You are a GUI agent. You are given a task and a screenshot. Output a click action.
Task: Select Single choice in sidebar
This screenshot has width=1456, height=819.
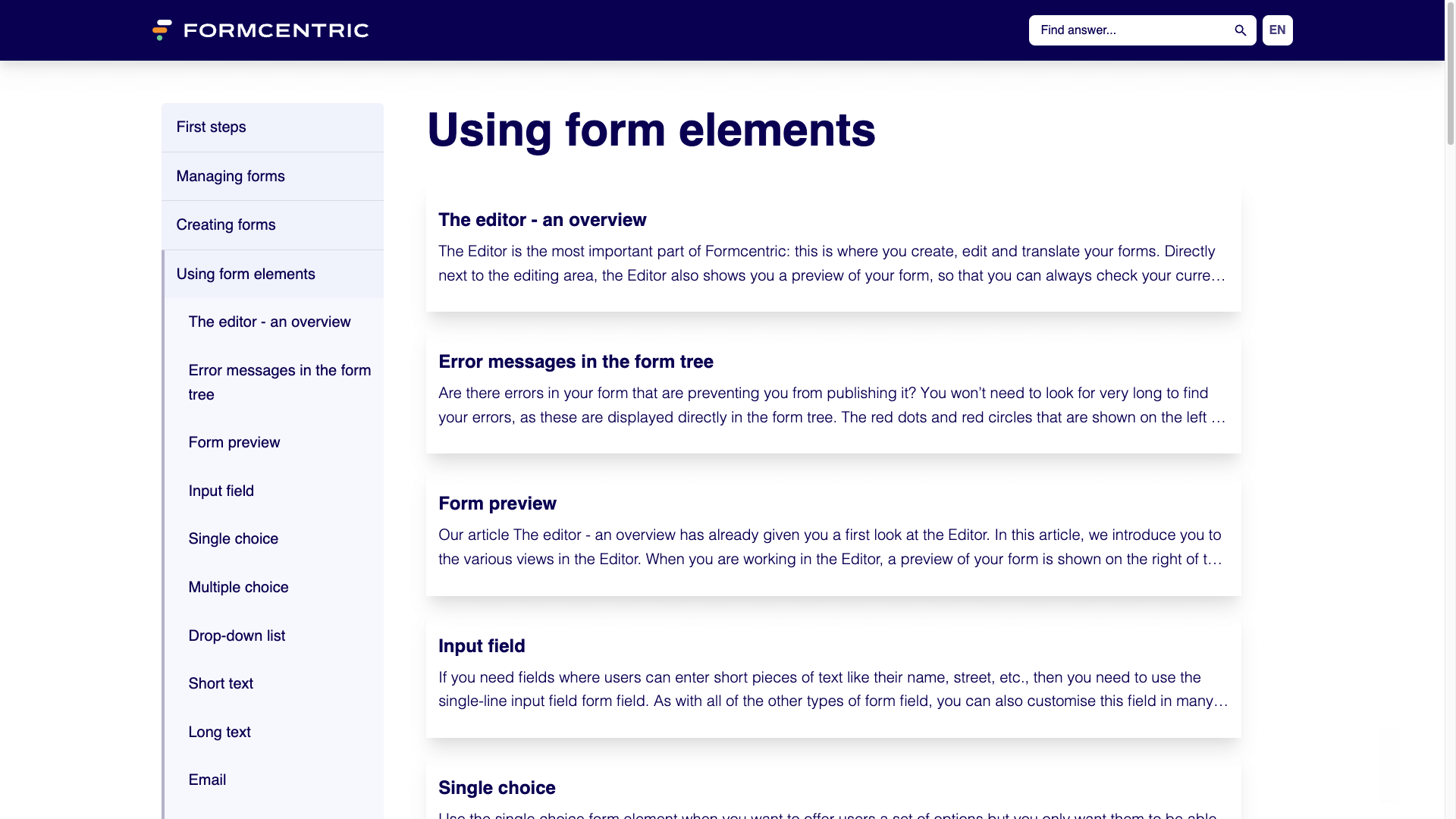click(233, 538)
